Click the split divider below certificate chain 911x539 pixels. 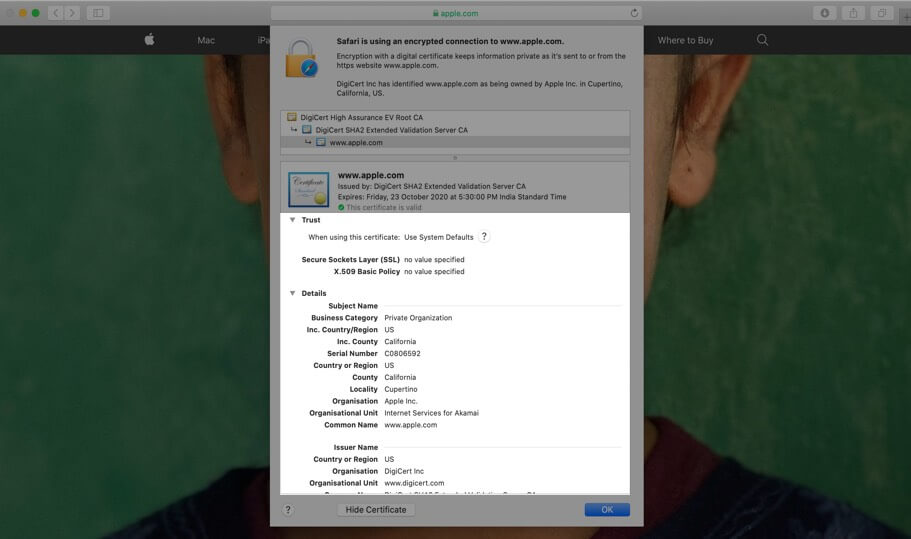tap(455, 157)
